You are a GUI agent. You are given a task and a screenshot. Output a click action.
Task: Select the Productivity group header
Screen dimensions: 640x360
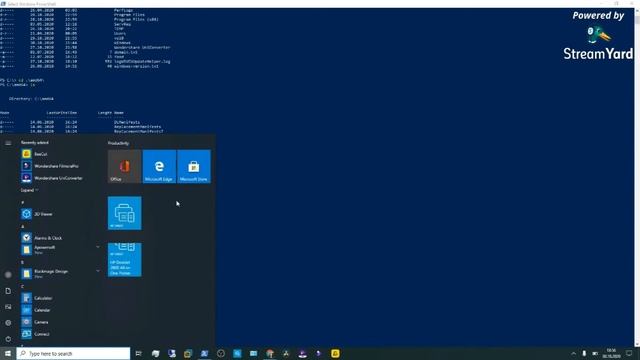pos(118,143)
